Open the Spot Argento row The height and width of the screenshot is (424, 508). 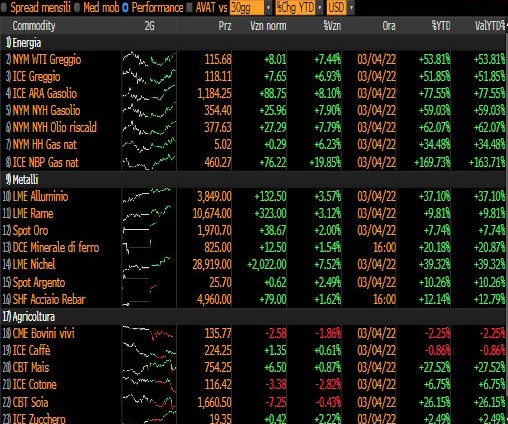(254, 282)
